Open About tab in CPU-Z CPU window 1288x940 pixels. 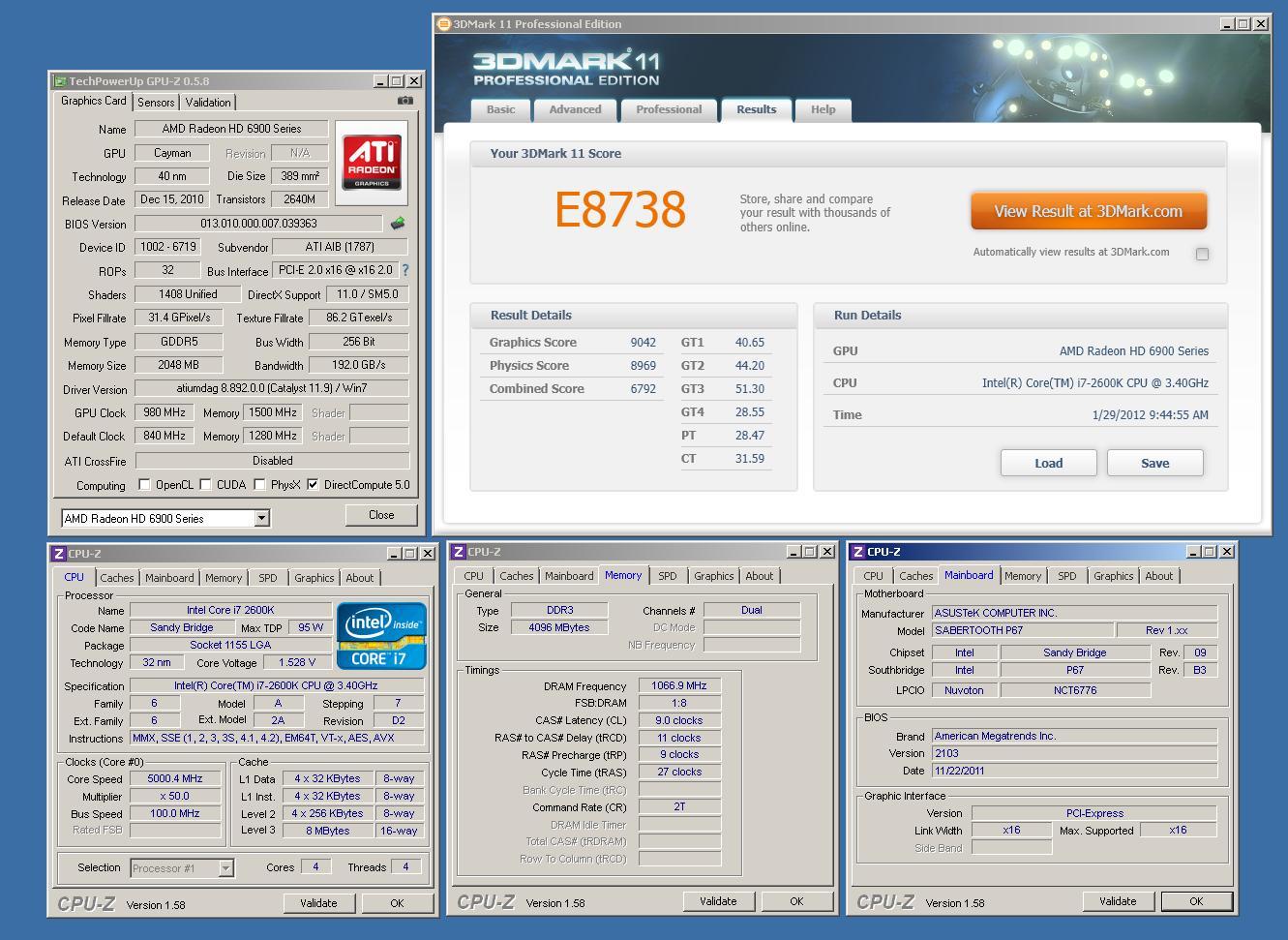coord(360,578)
